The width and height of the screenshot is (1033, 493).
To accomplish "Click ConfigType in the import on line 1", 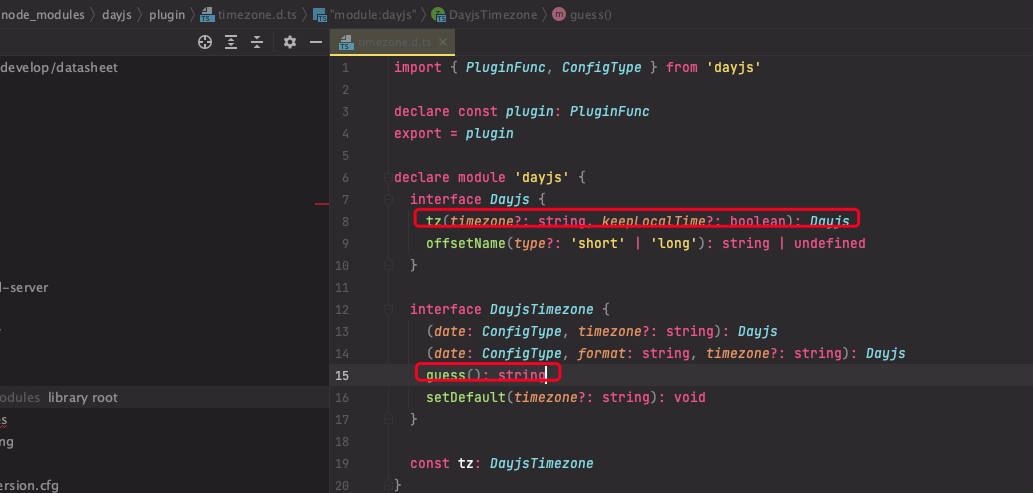I will click(x=601, y=67).
